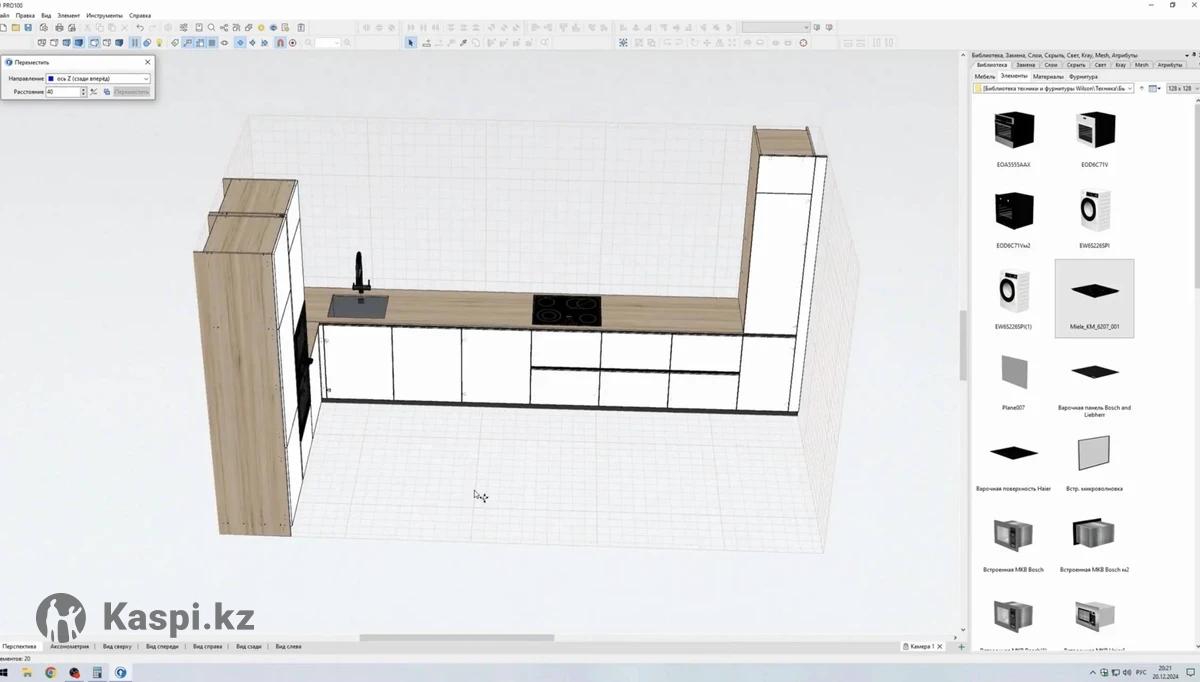The width and height of the screenshot is (1200, 682).
Task: Select the EW6S226SPI washing machine thumbnail
Action: coord(1094,212)
